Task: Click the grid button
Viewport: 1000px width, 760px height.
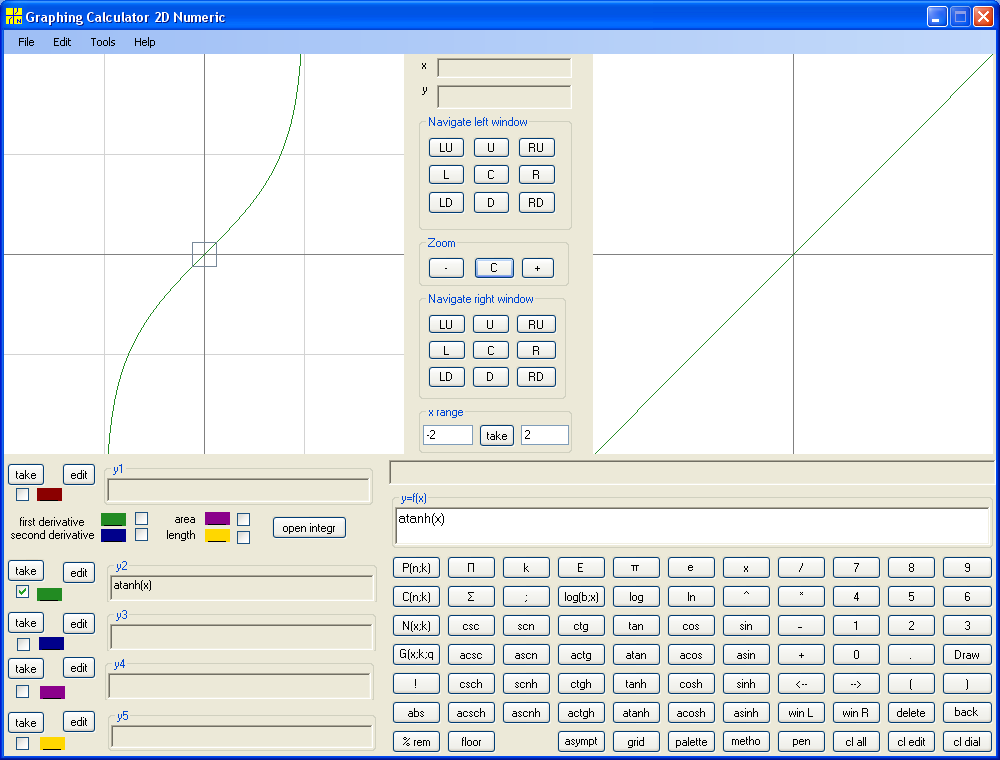Action: point(636,742)
